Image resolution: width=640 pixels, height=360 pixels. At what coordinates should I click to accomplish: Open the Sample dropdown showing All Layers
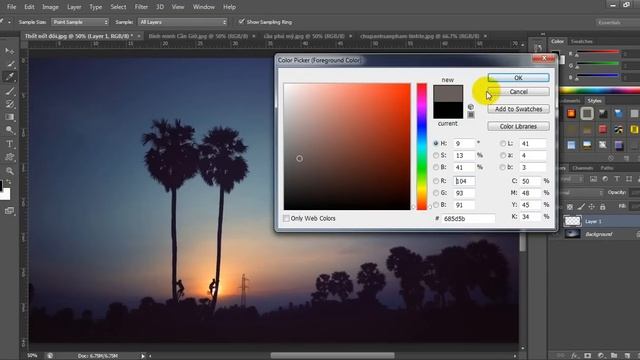point(182,22)
